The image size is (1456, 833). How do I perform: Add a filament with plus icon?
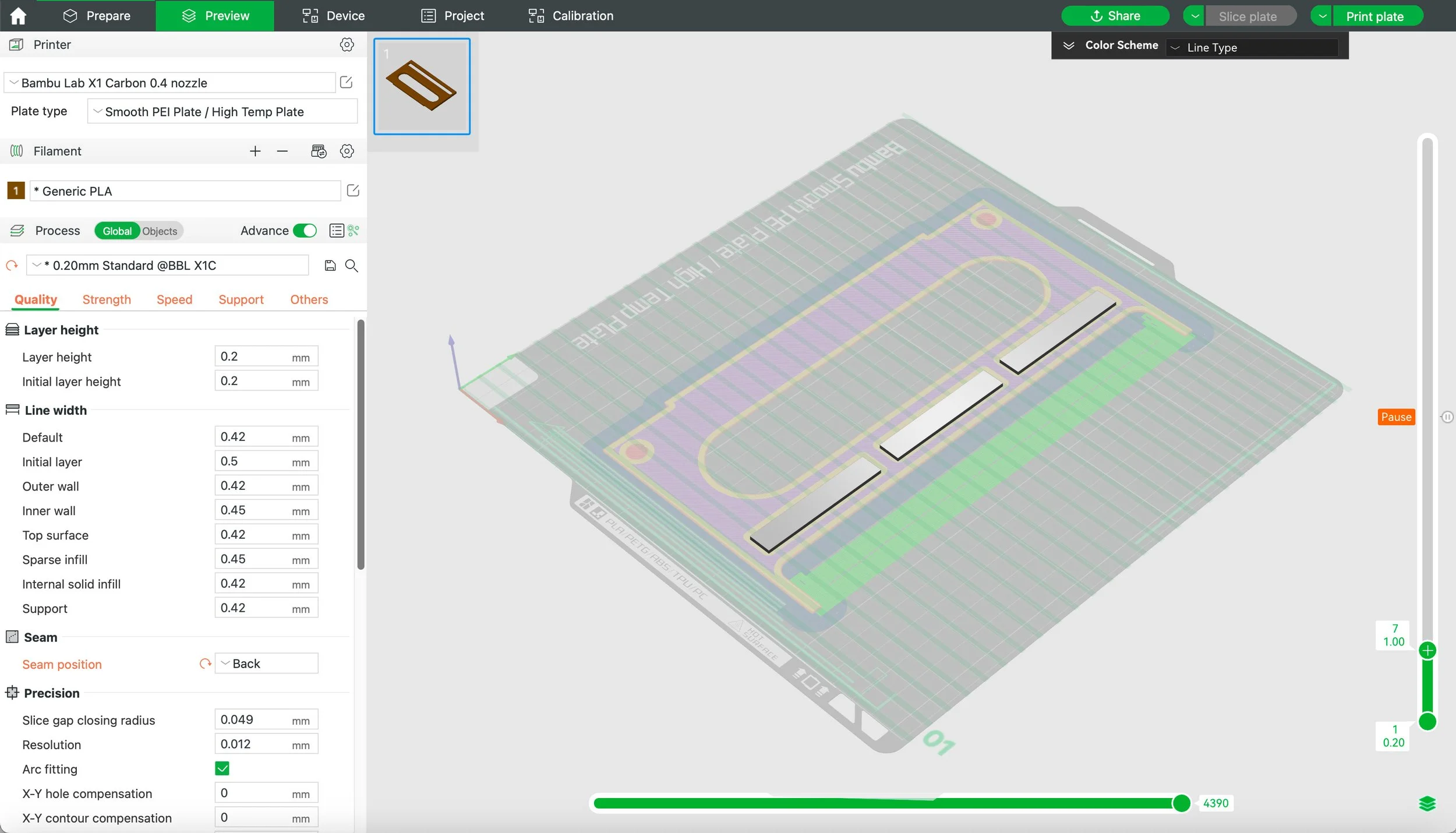255,151
